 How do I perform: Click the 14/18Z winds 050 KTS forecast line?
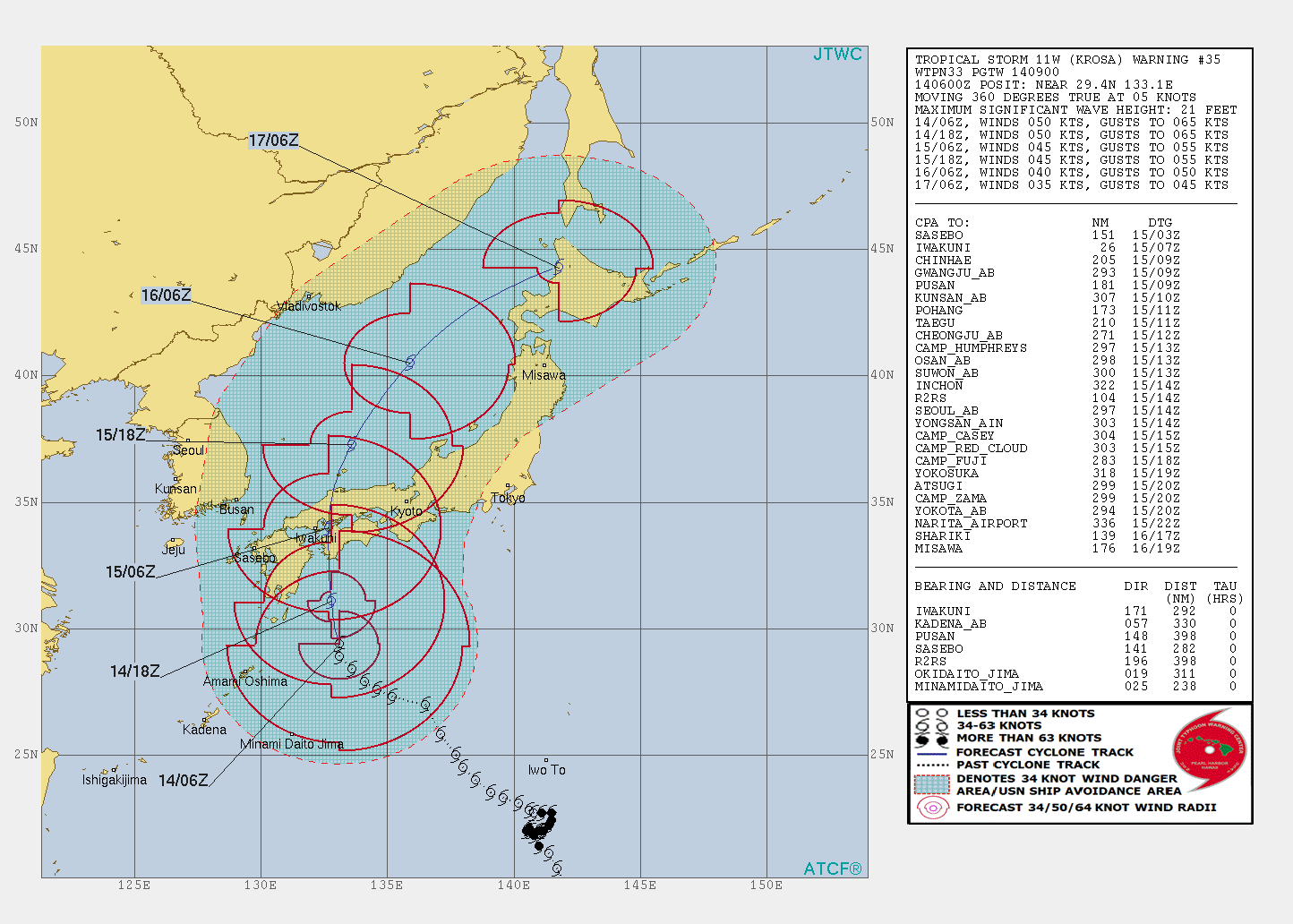pos(1072,135)
